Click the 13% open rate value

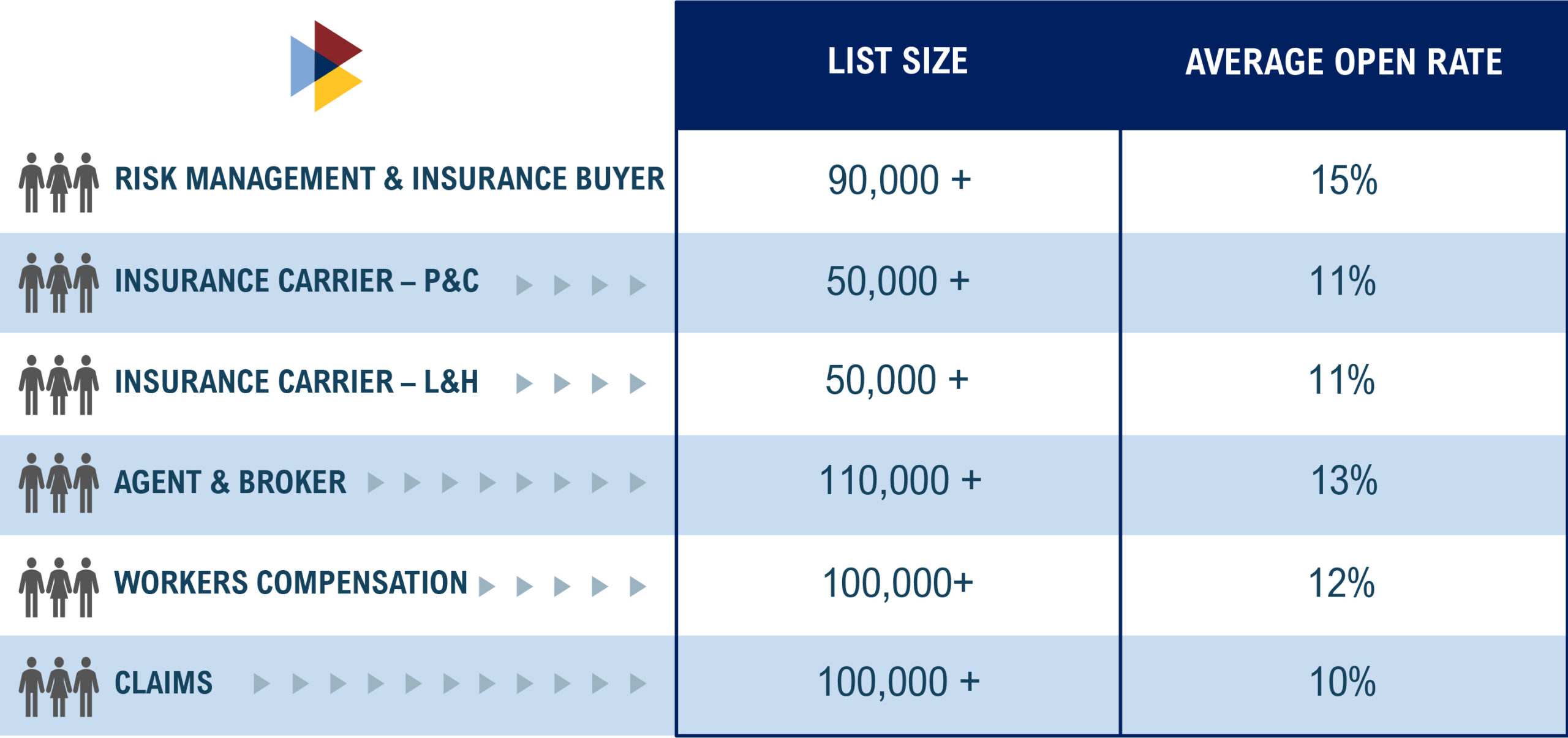click(1344, 481)
